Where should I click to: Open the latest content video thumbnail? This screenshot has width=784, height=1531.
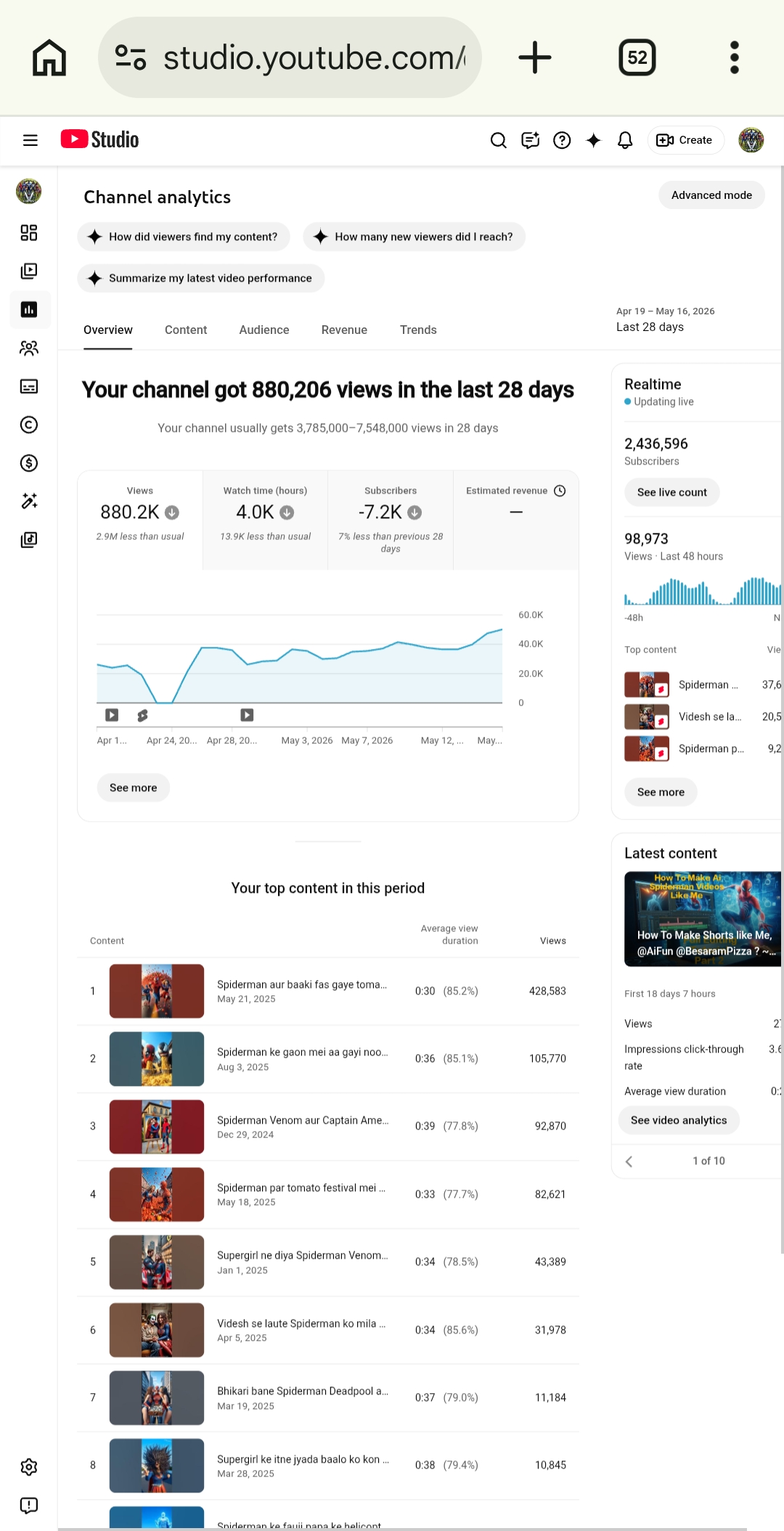tap(703, 919)
